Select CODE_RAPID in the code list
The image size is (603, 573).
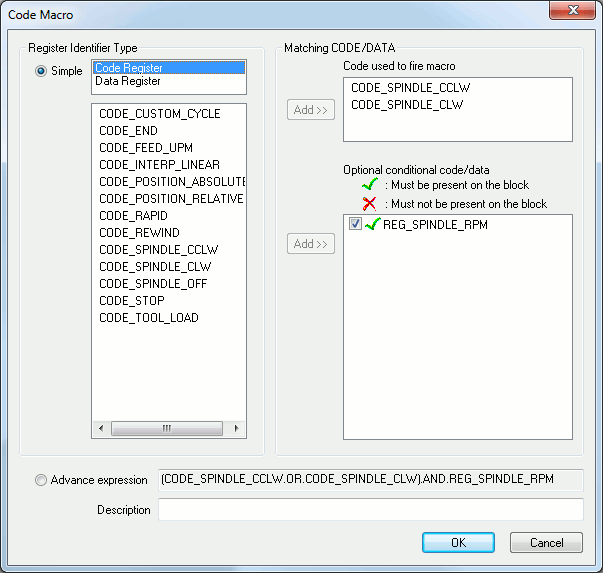[133, 216]
